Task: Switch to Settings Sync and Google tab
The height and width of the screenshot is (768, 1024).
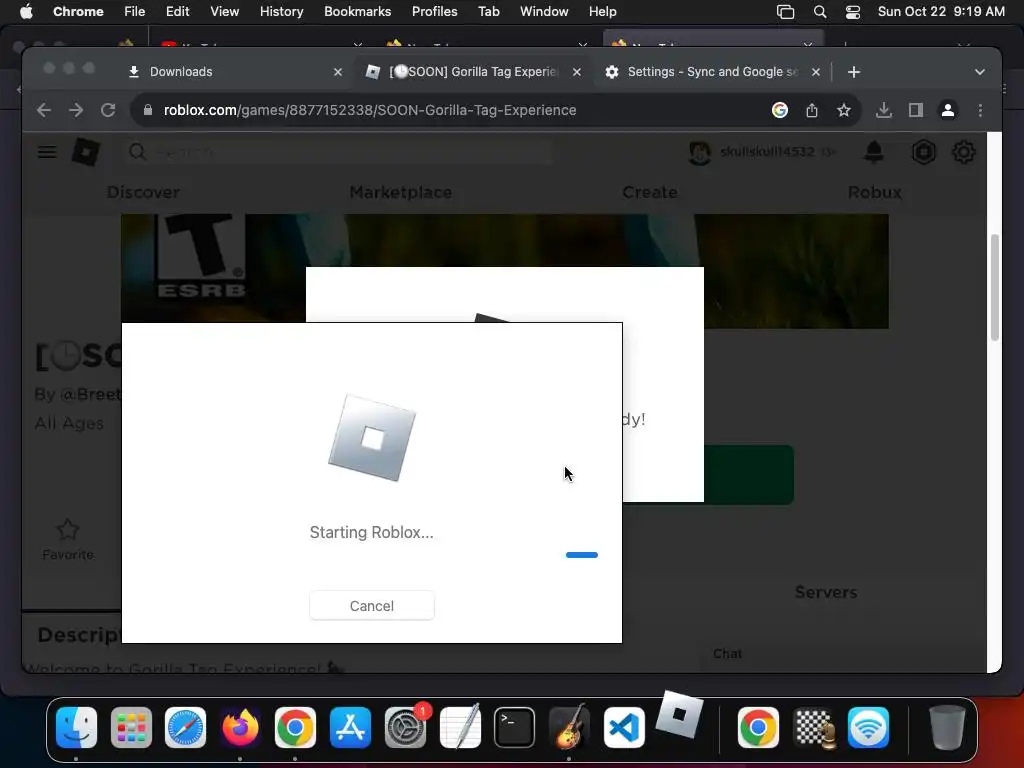Action: click(x=712, y=72)
